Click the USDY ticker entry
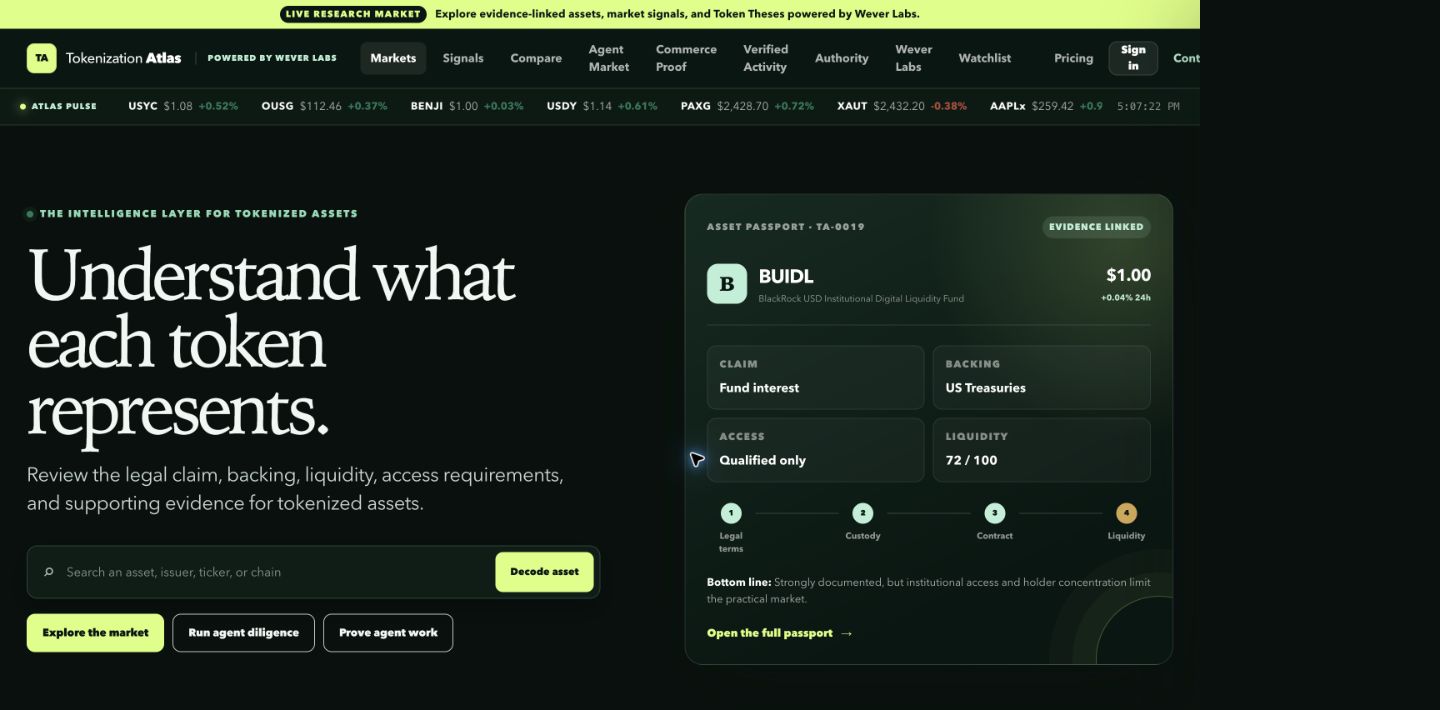Image resolution: width=1440 pixels, height=710 pixels. click(602, 106)
